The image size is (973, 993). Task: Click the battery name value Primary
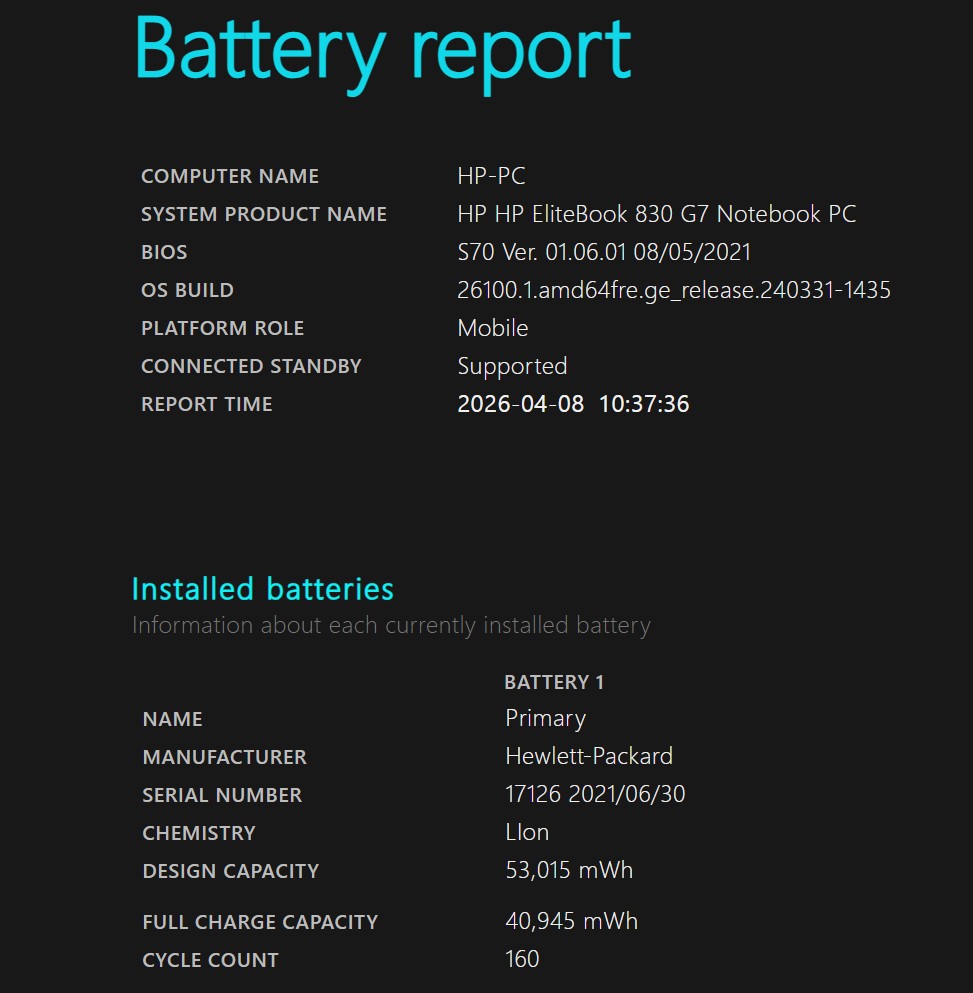546,719
